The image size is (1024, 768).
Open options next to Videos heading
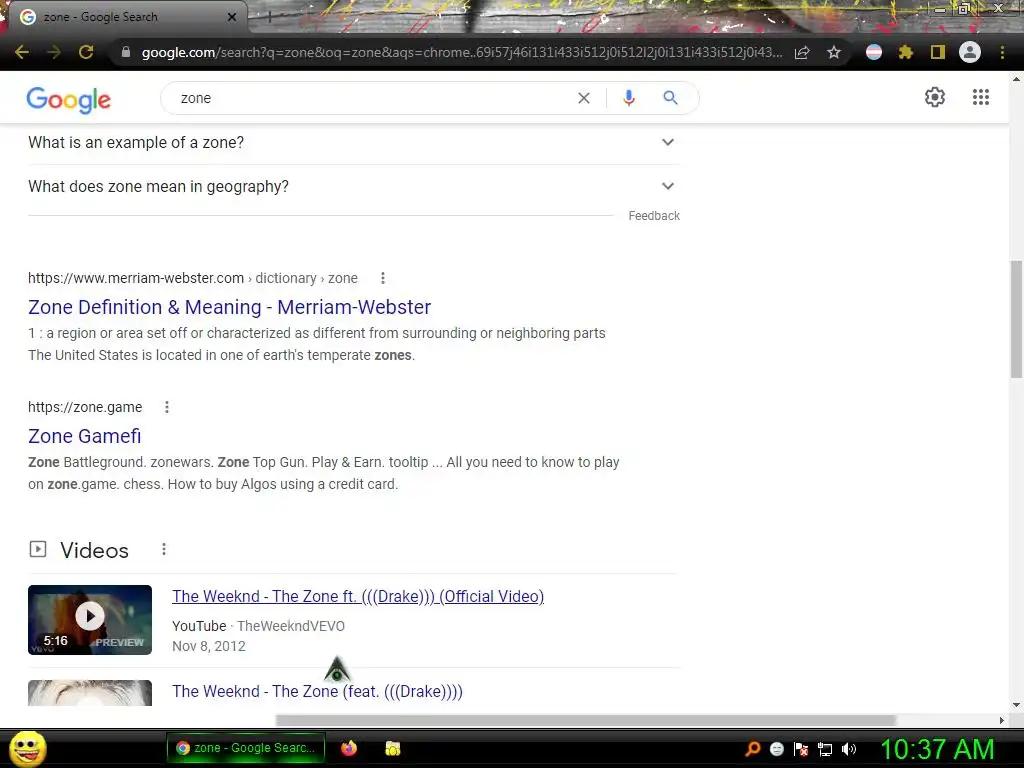pyautogui.click(x=164, y=549)
